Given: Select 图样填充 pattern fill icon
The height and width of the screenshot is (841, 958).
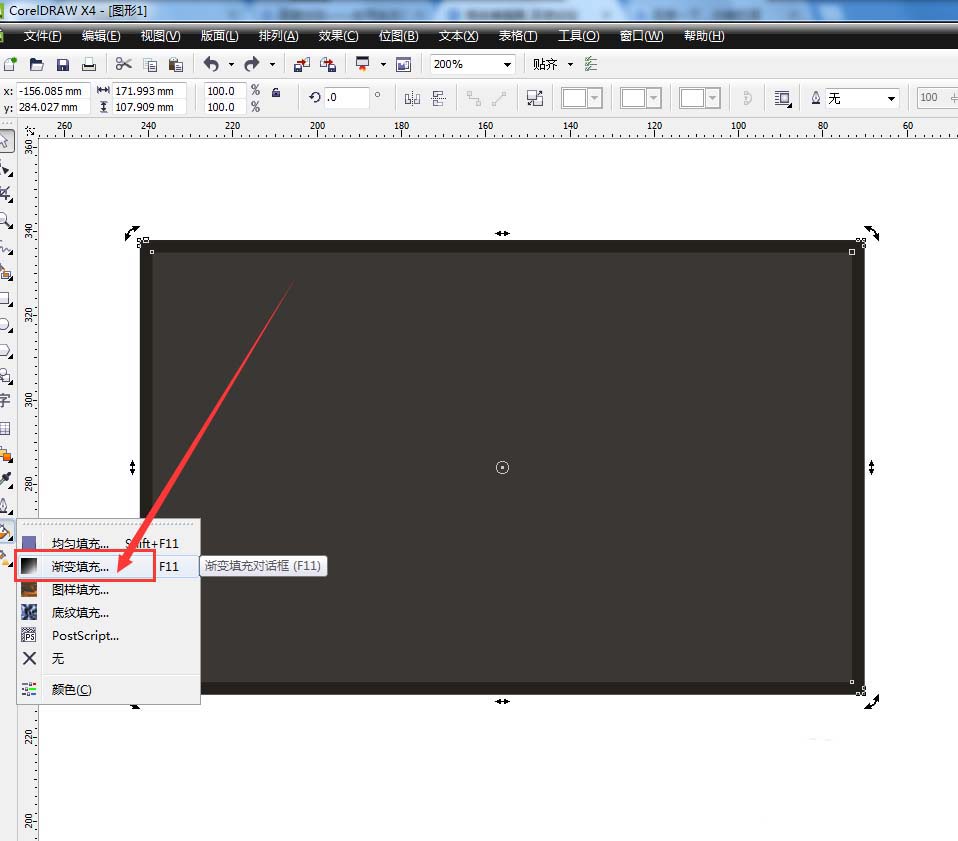Looking at the screenshot, I should coord(30,590).
